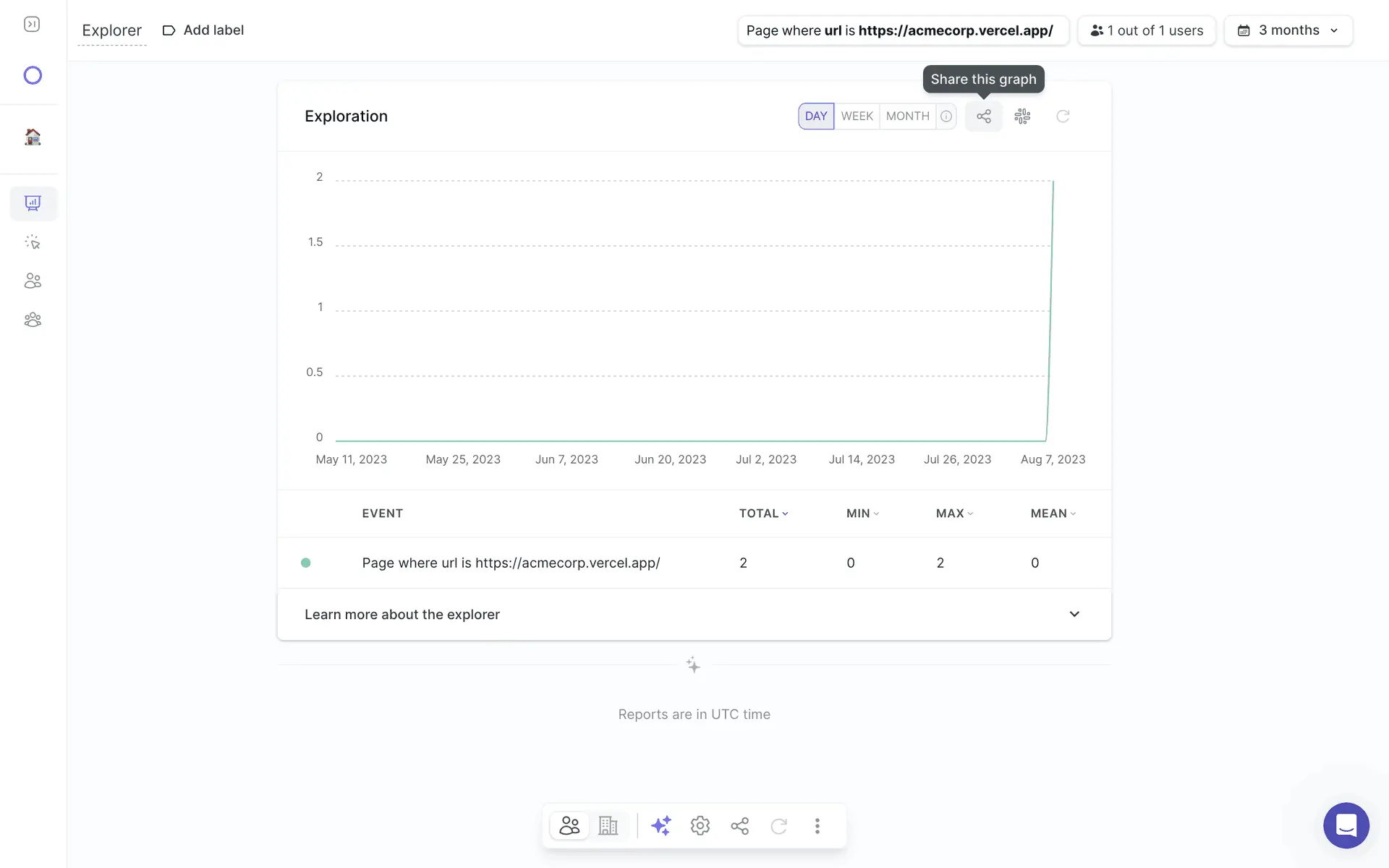Refresh the Exploration graph

pyautogui.click(x=1062, y=116)
